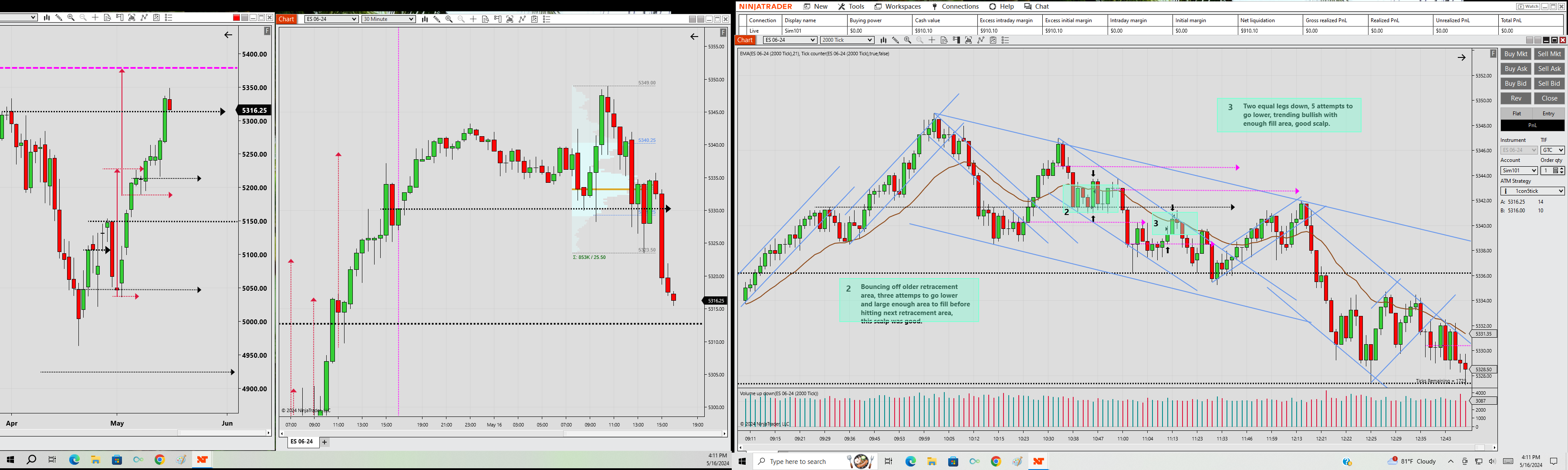Click Sim101 display name cell
The image size is (1568, 470).
tap(814, 30)
